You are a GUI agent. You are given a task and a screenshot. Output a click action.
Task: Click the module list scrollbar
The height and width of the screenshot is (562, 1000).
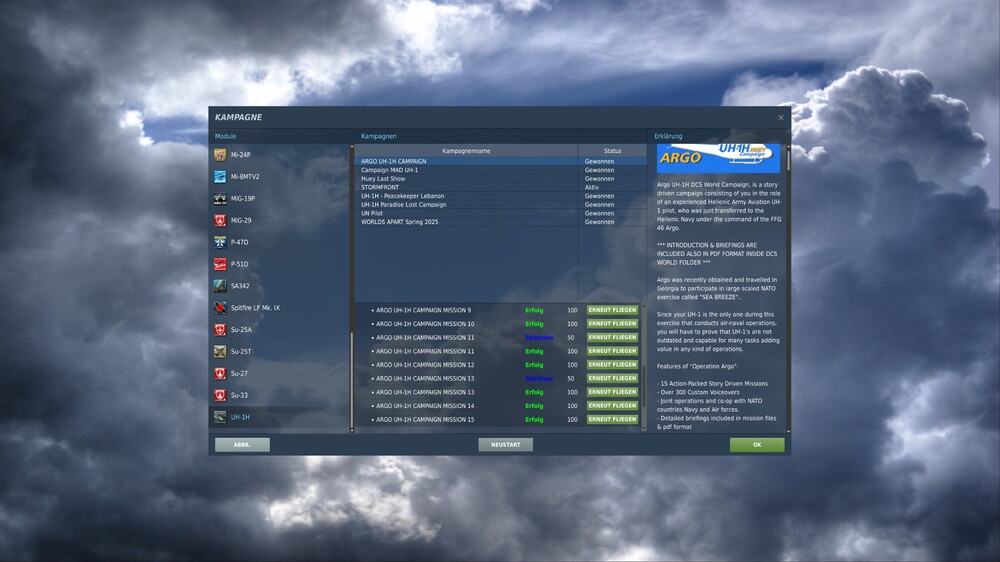point(351,381)
